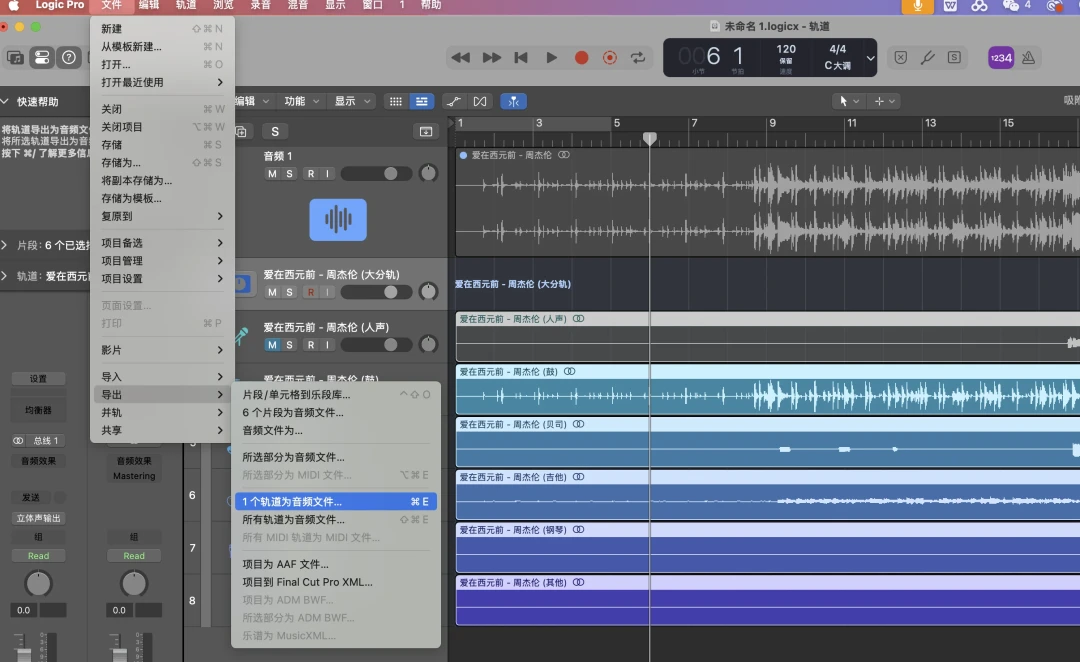Click the 均衡器 EQ slot

click(38, 410)
